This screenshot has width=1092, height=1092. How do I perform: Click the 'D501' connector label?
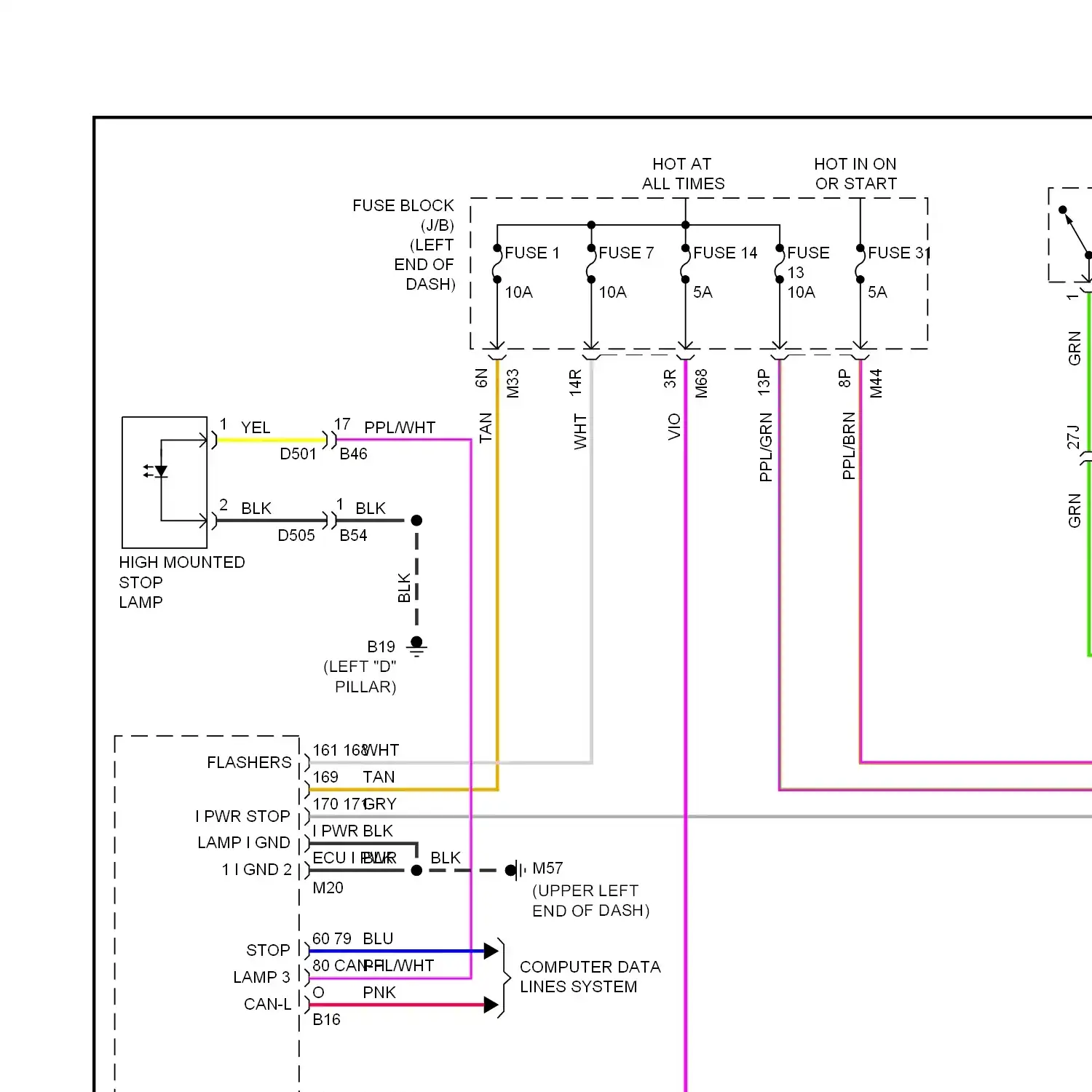click(298, 454)
